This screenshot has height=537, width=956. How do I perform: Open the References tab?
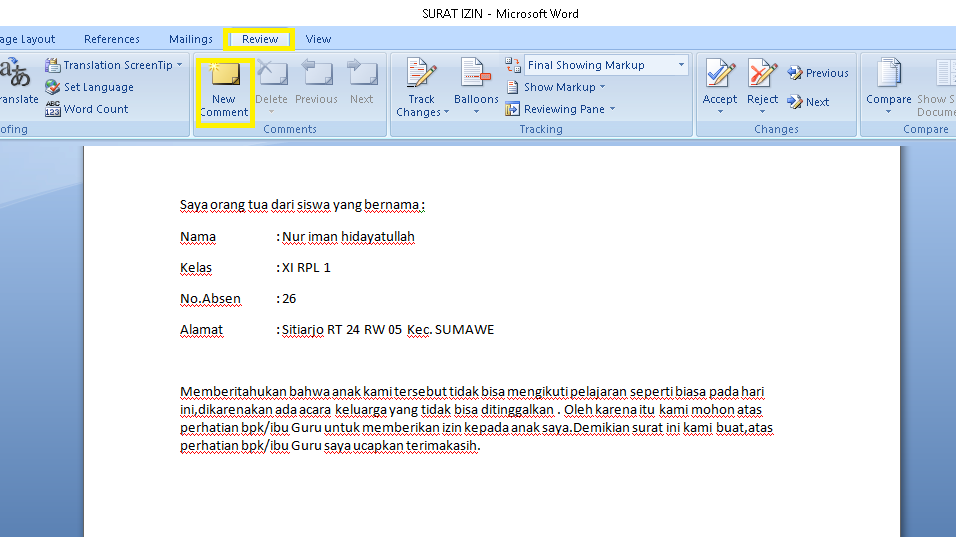(x=112, y=39)
